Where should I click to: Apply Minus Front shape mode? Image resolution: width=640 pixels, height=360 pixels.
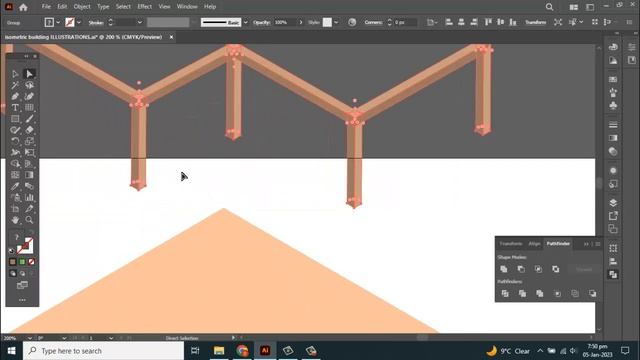click(x=521, y=269)
